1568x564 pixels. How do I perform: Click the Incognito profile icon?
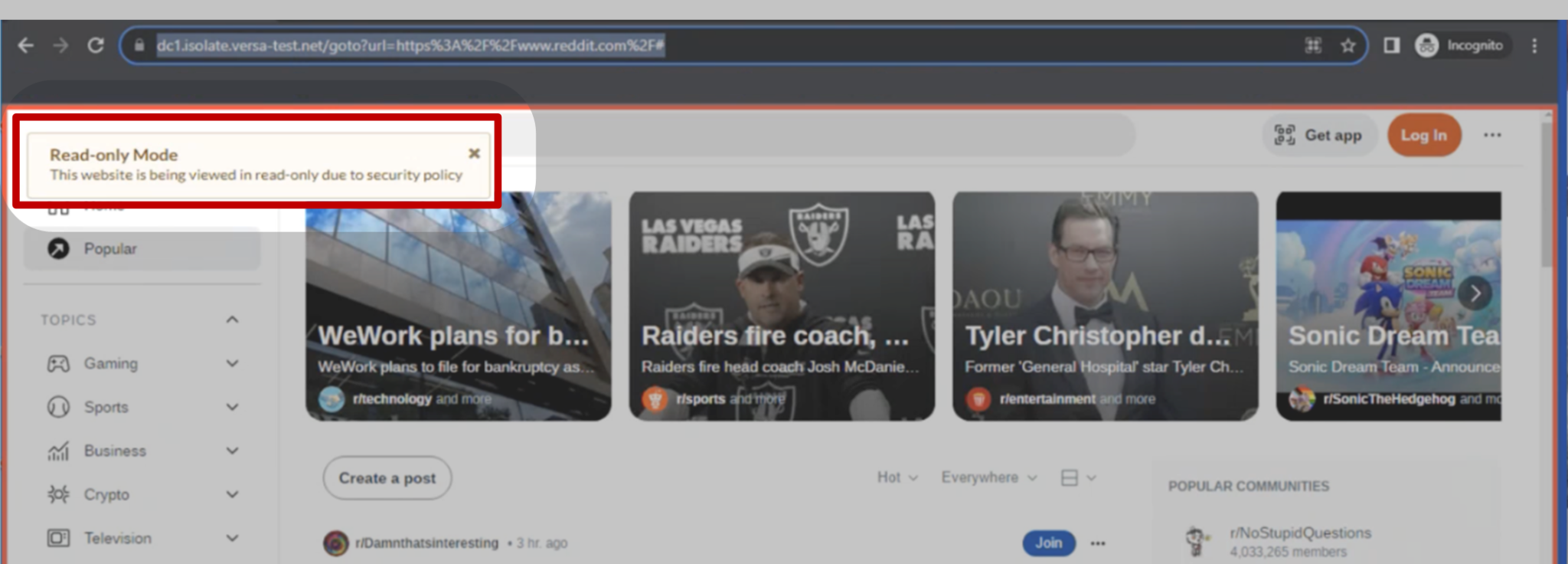[1426, 46]
